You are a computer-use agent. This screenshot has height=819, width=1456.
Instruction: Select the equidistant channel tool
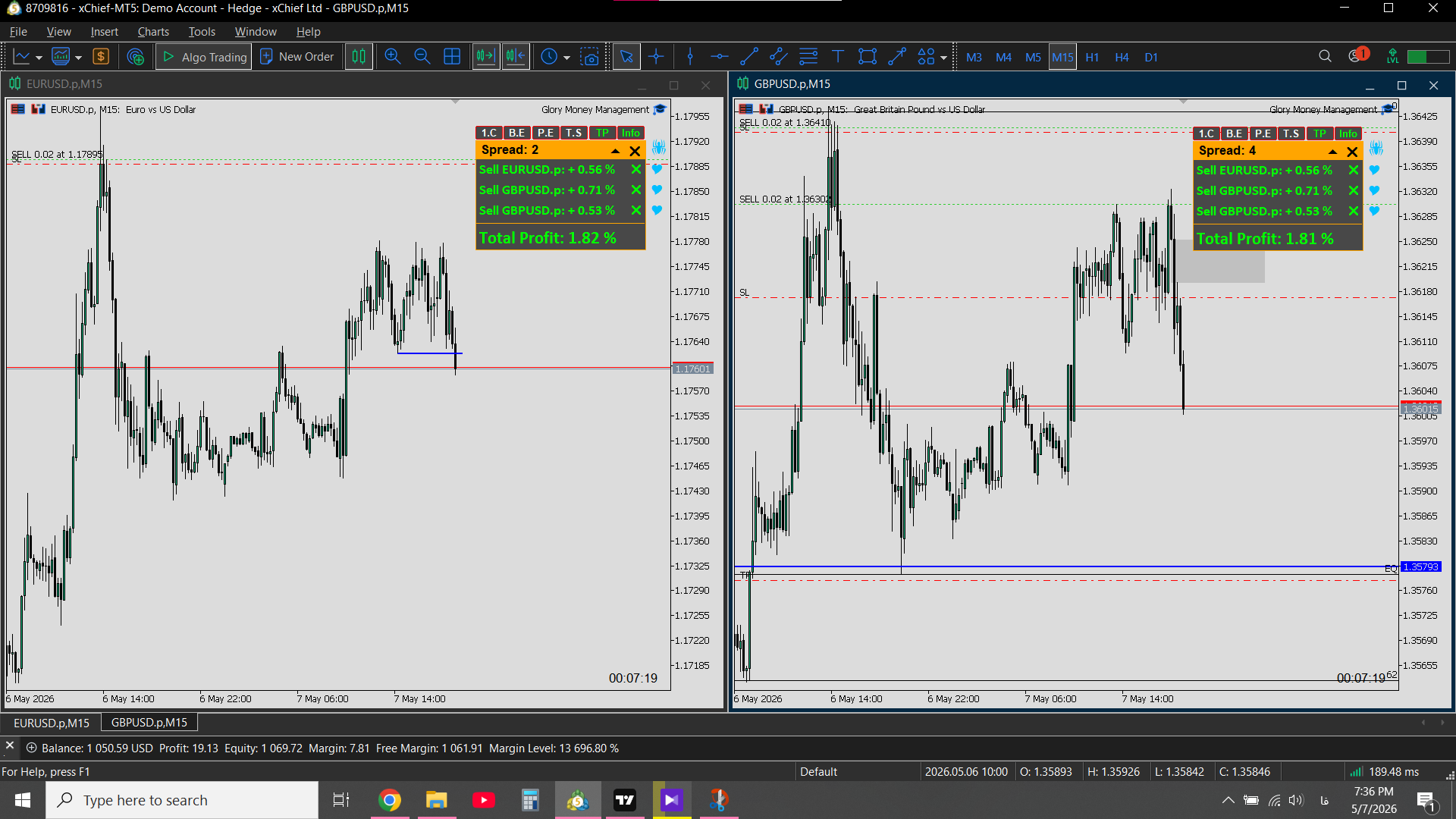(779, 57)
